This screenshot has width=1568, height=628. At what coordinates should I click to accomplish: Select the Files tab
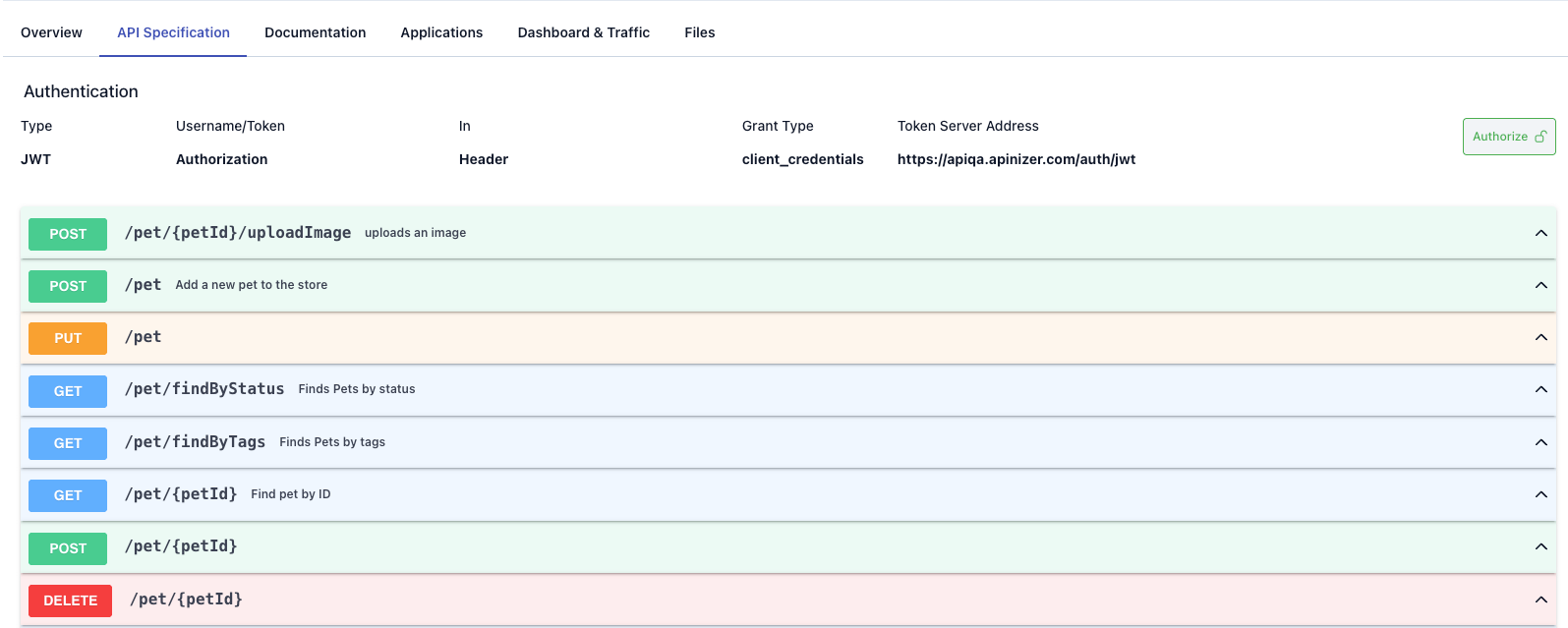pyautogui.click(x=699, y=32)
